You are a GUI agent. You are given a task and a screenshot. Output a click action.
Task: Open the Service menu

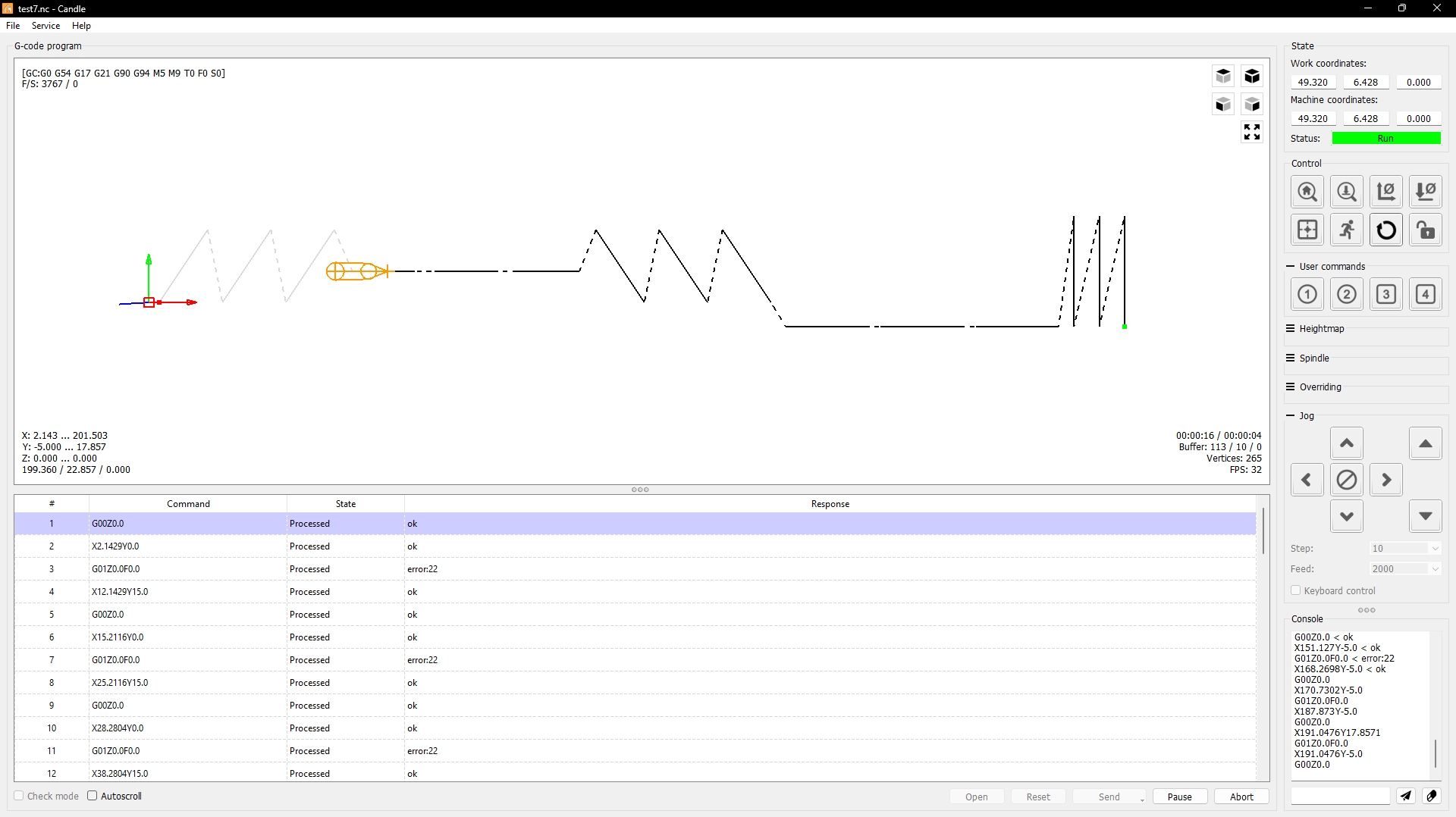click(x=45, y=26)
